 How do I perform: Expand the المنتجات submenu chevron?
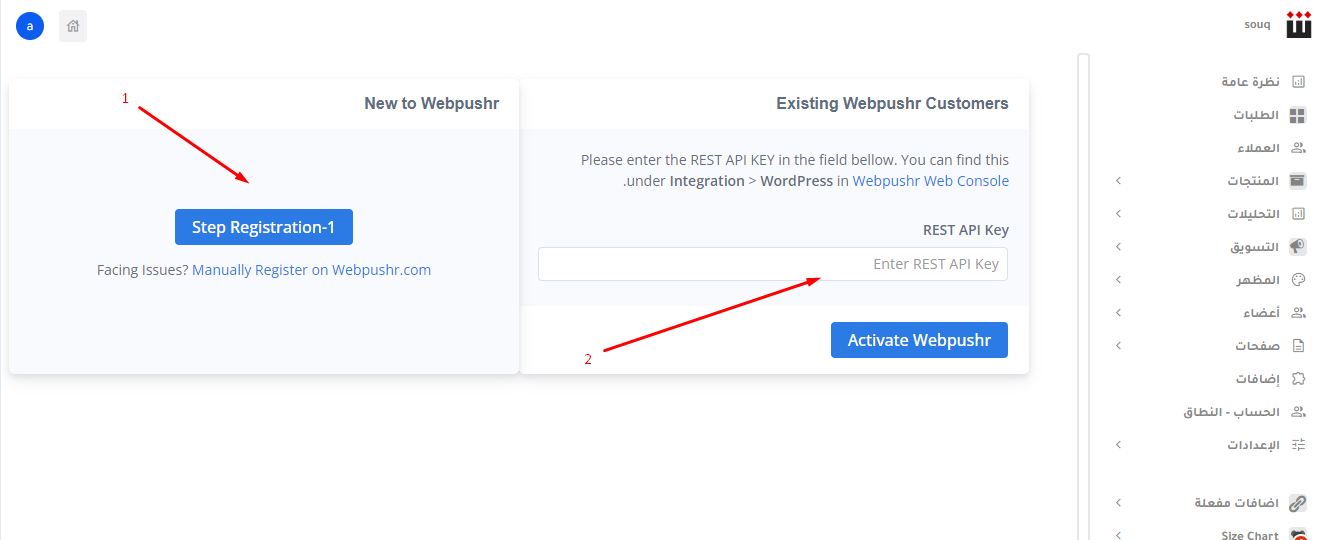point(1118,181)
